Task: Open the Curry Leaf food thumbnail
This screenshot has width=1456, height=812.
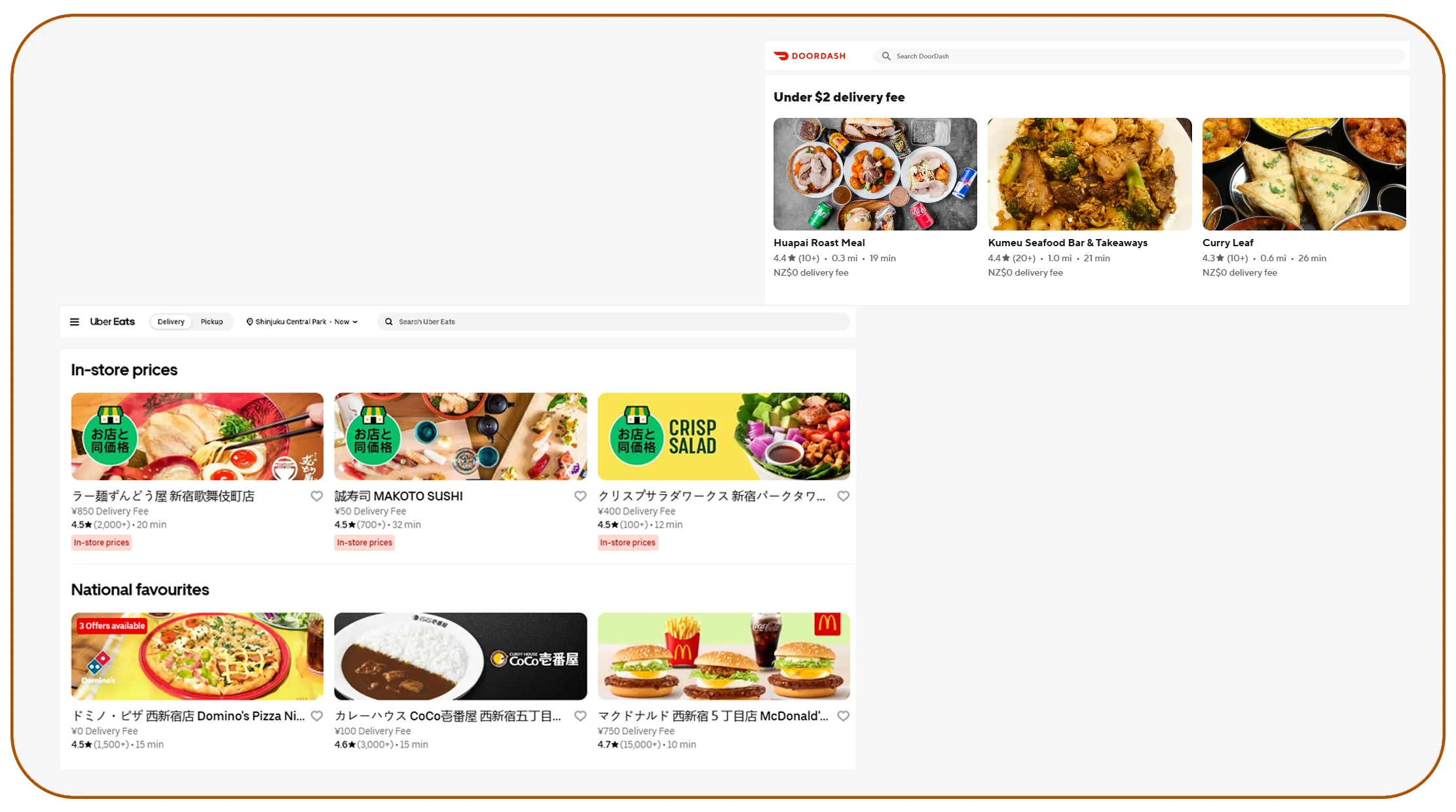Action: click(x=1303, y=174)
